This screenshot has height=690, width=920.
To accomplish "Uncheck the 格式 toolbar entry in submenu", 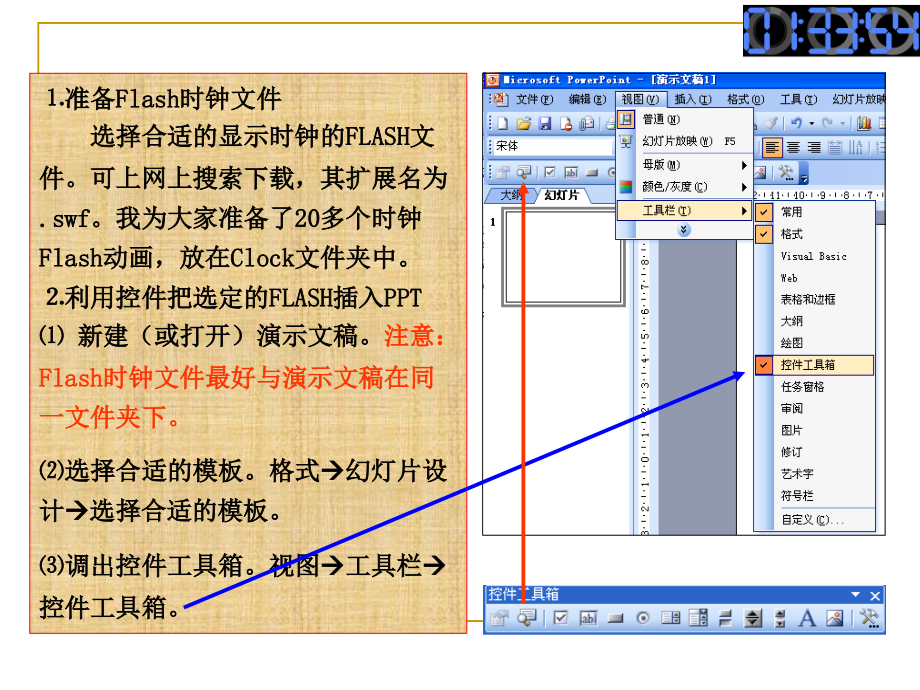I will point(815,234).
